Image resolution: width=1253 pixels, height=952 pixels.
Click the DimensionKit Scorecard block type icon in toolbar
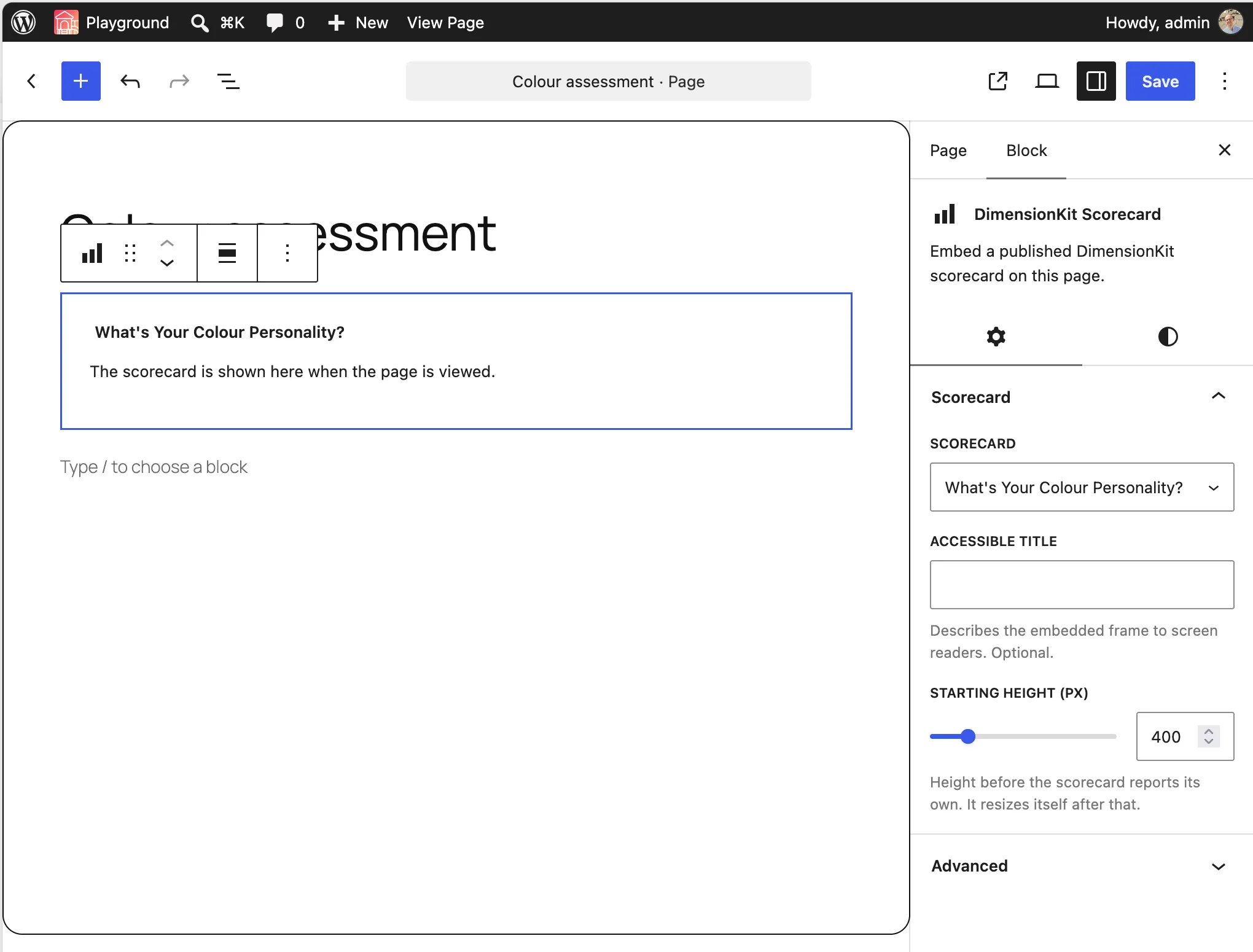(x=92, y=253)
